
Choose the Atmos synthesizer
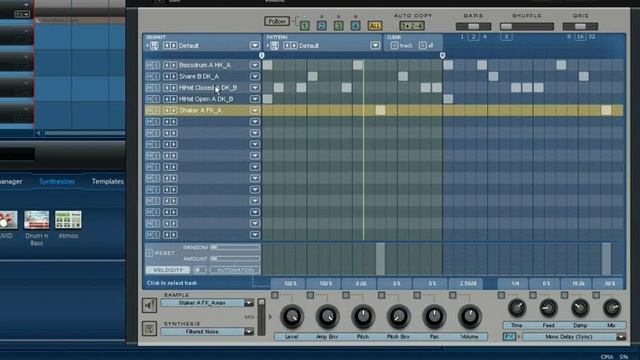pyautogui.click(x=68, y=220)
